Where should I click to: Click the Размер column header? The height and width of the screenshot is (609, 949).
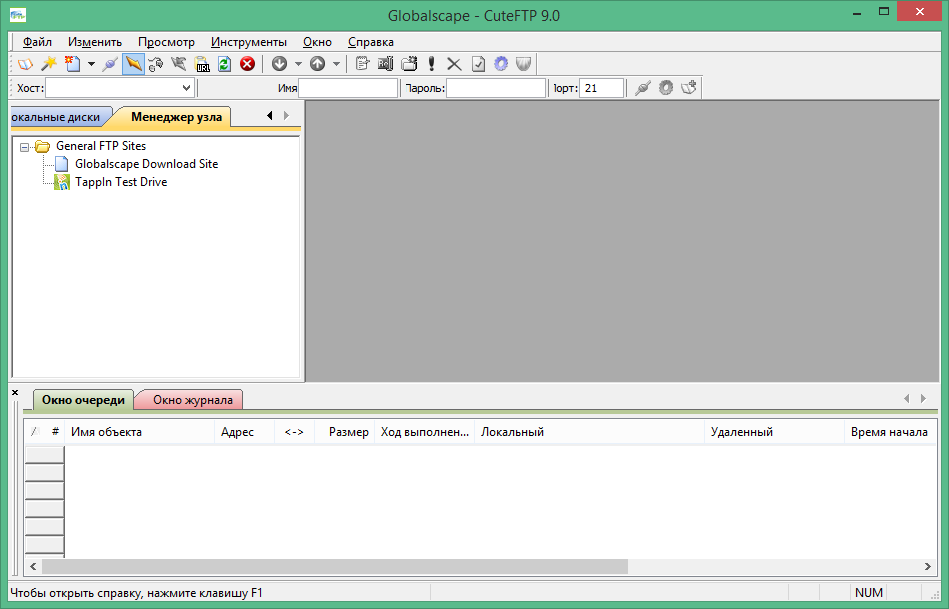point(344,432)
